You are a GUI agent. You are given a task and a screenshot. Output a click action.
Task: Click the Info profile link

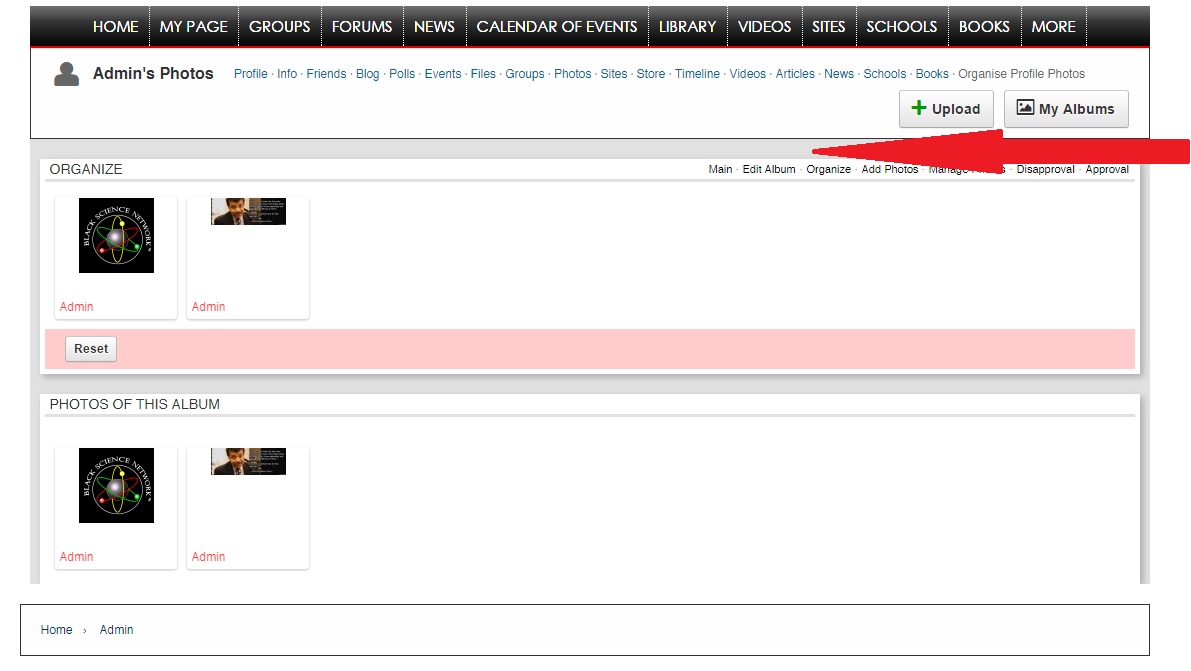click(x=287, y=74)
